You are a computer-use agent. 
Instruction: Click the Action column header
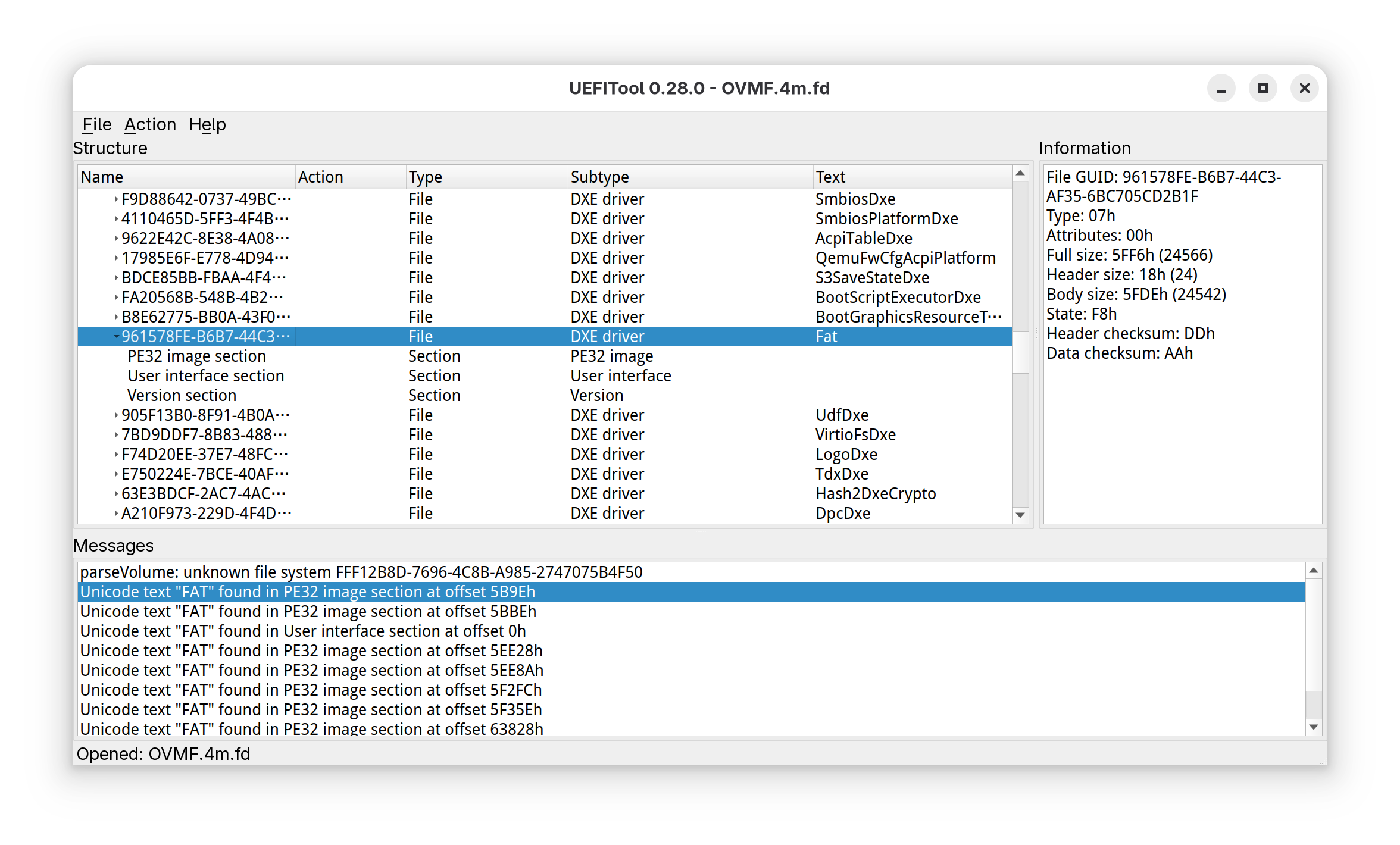(351, 177)
